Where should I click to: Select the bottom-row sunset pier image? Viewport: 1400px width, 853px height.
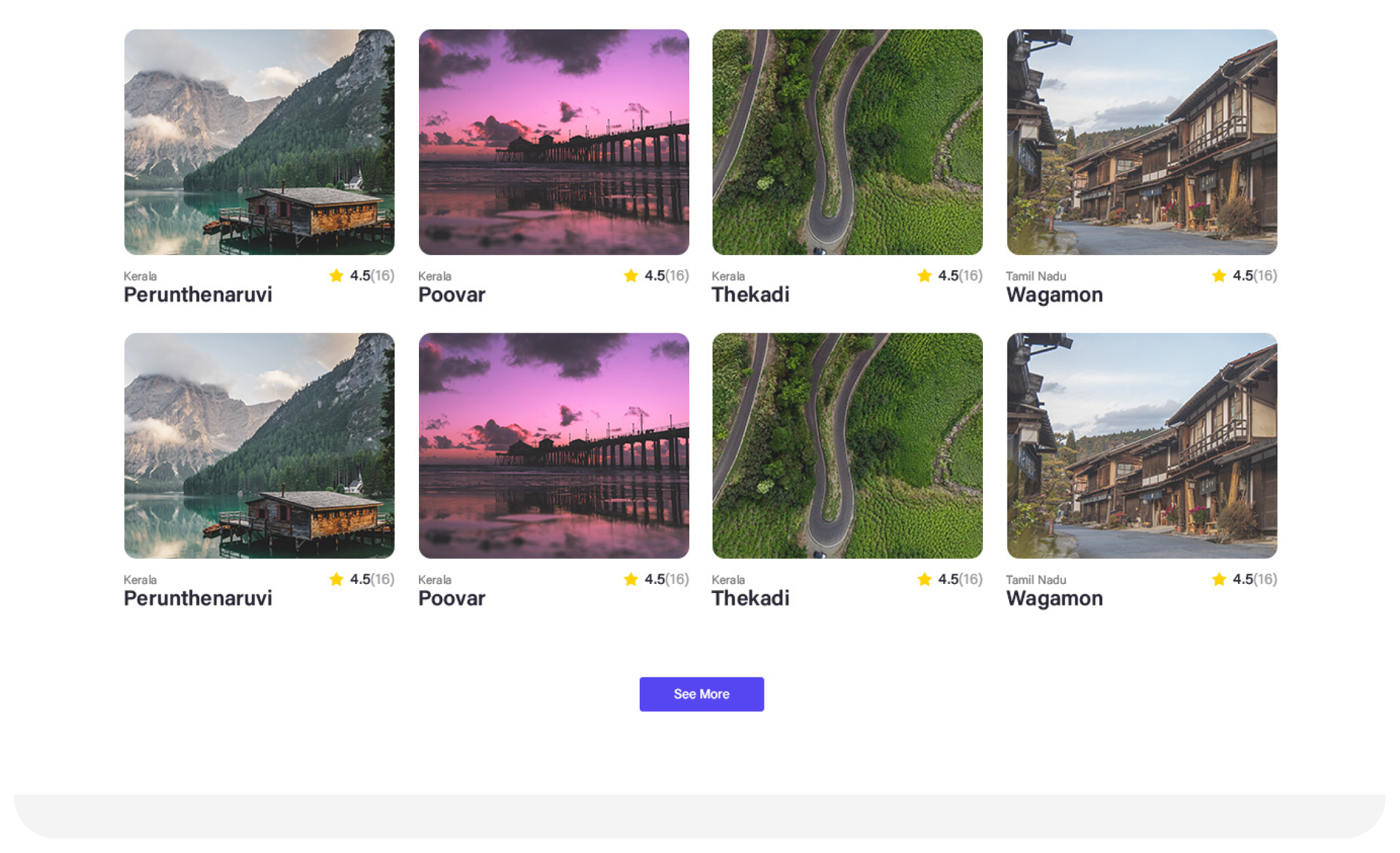tap(554, 445)
